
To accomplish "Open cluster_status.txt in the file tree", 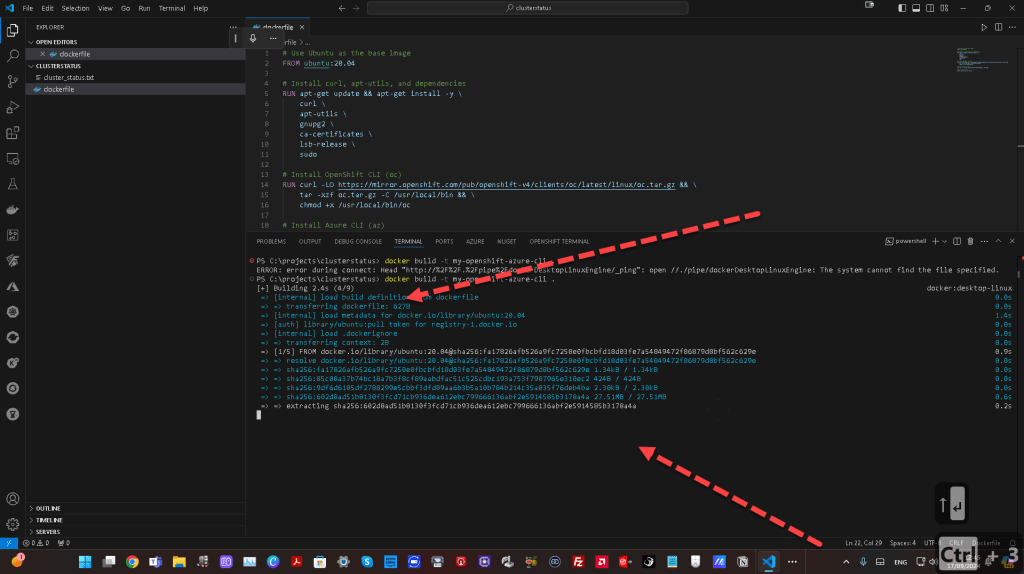I will (69, 78).
